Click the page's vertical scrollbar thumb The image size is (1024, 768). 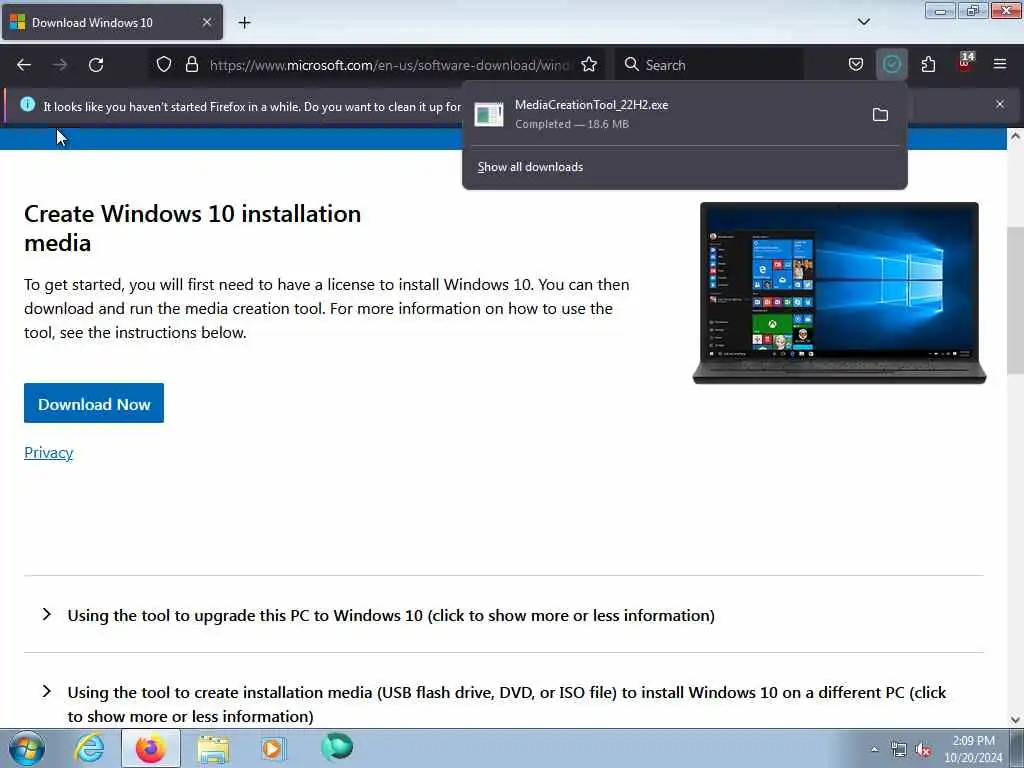[1015, 300]
